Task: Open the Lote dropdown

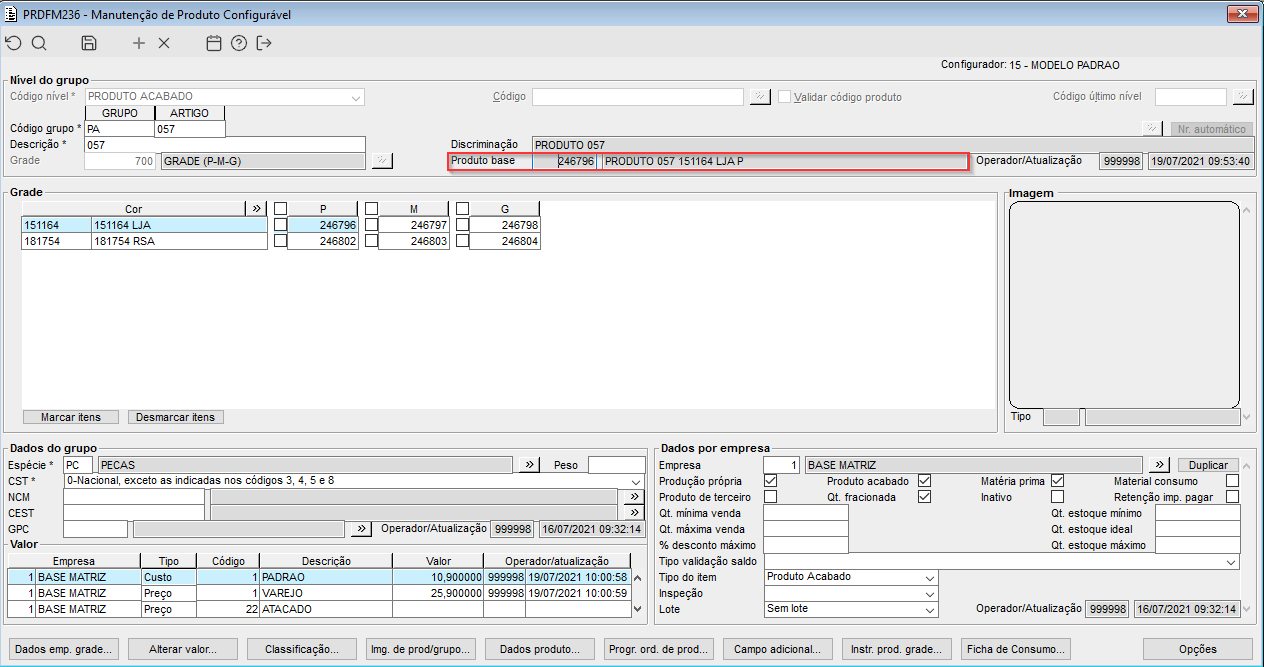Action: (x=930, y=609)
